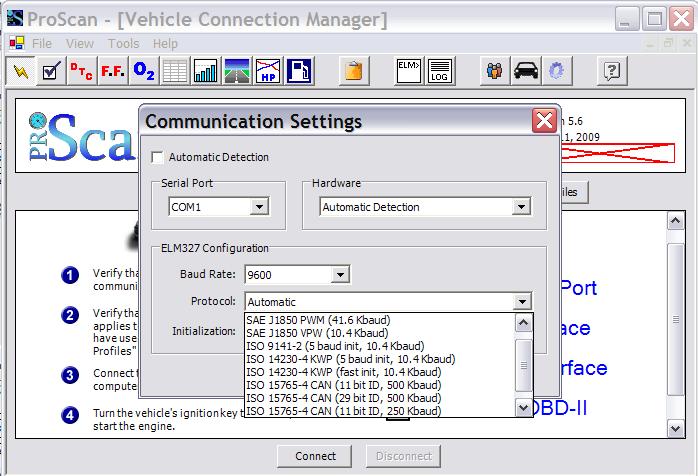
Task: Open the HP horsepower chart icon
Action: pyautogui.click(x=268, y=71)
